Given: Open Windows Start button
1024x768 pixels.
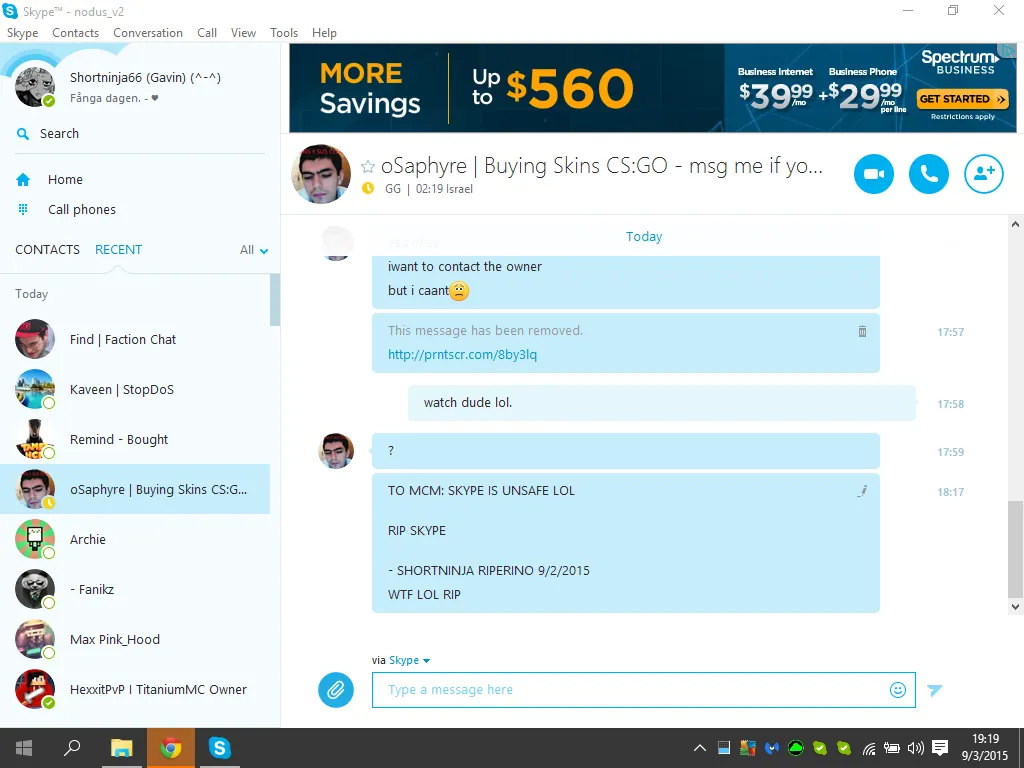Looking at the screenshot, I should 24,748.
